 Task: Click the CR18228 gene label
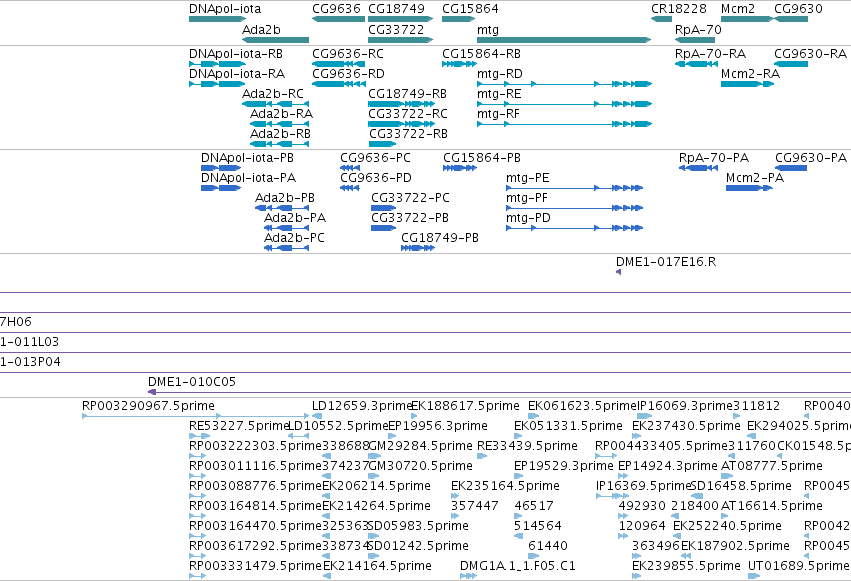coord(678,9)
